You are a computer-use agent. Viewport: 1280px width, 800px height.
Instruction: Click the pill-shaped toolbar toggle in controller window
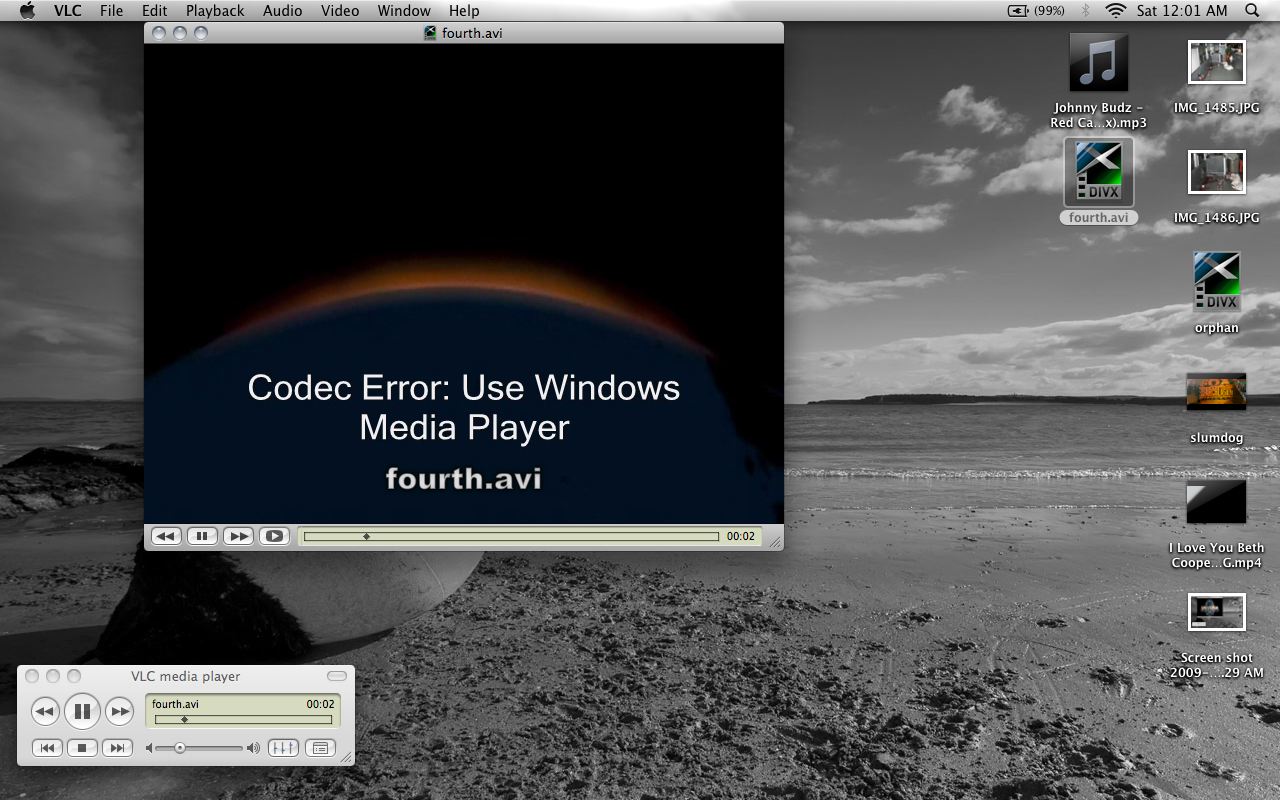(337, 676)
